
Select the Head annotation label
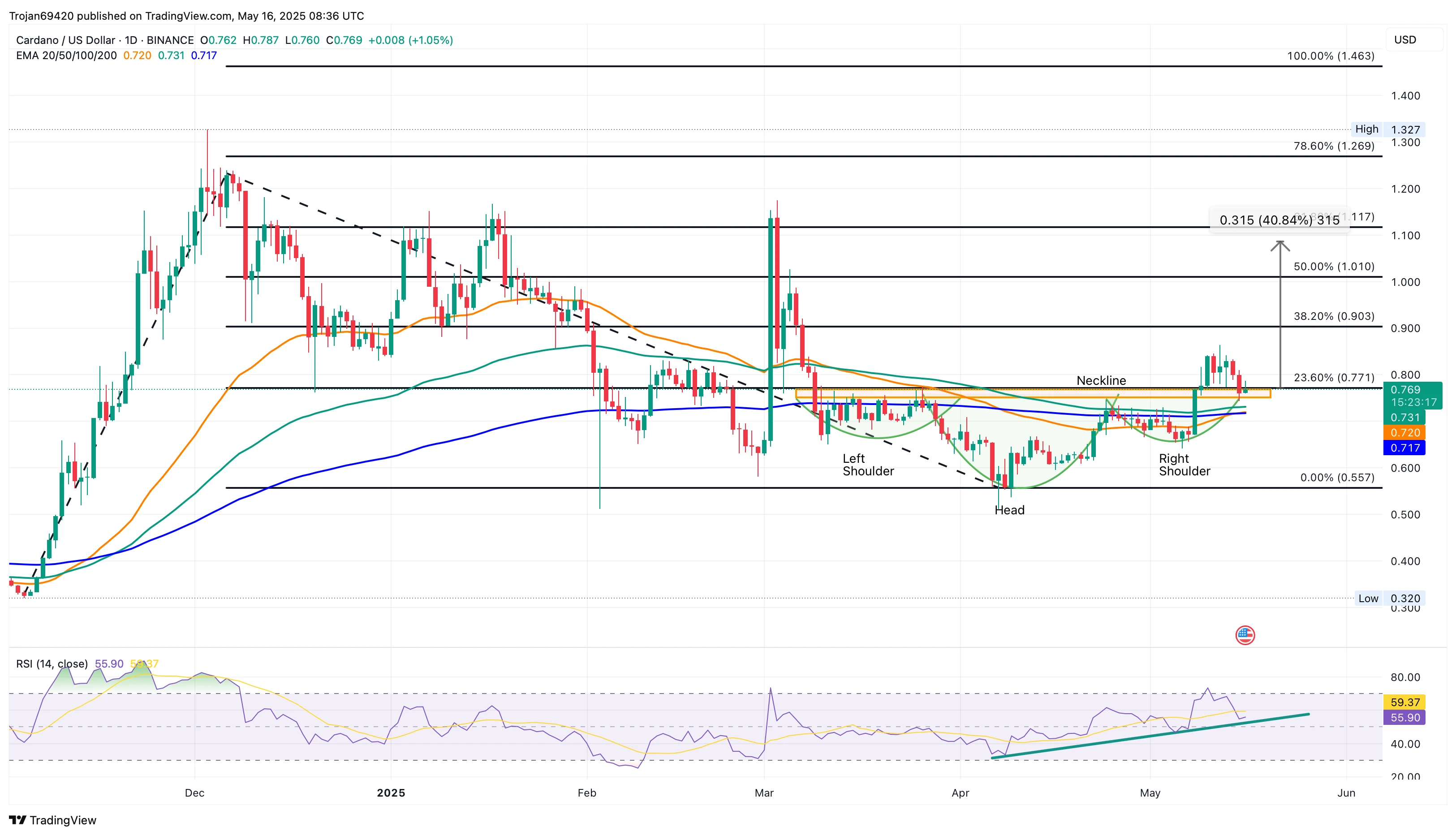pos(1009,510)
